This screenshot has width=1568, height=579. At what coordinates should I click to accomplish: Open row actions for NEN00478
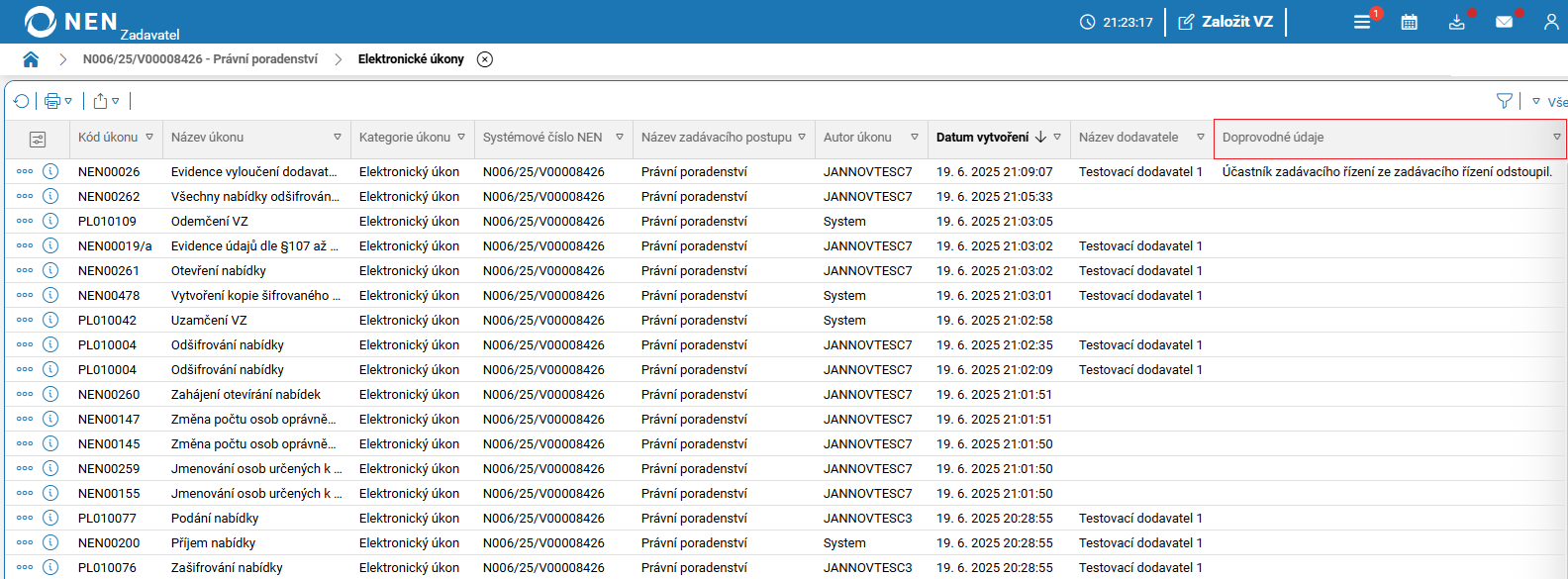[25, 295]
